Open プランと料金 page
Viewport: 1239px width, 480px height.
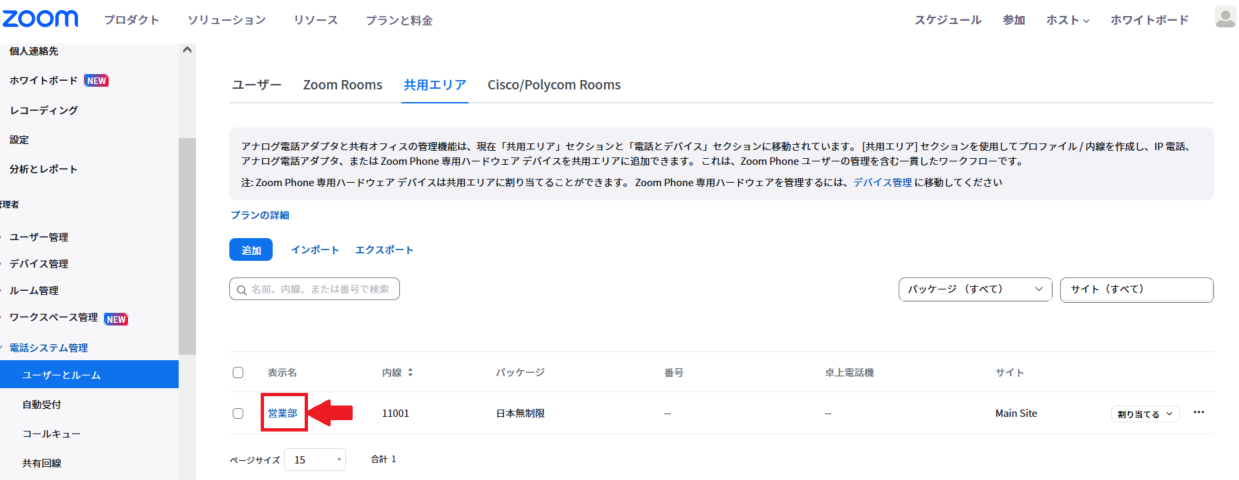pos(399,20)
